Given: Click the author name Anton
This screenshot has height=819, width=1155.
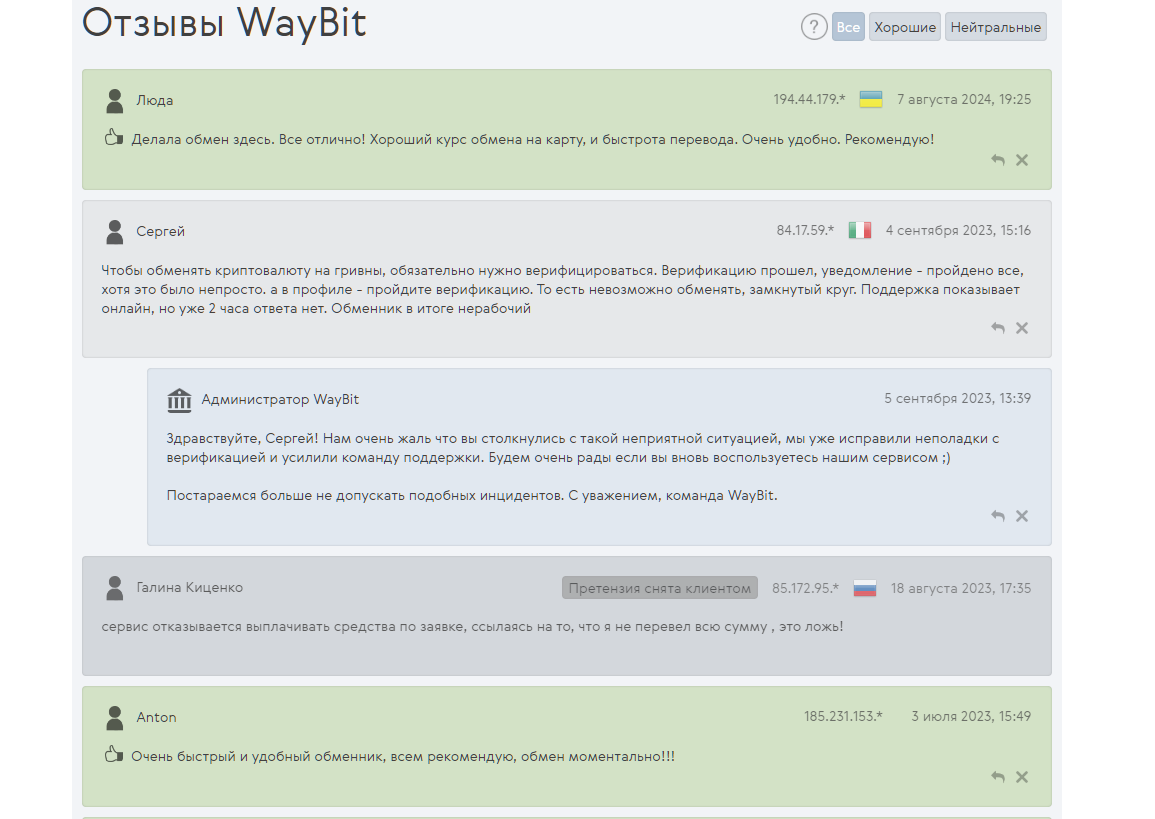Looking at the screenshot, I should (156, 717).
